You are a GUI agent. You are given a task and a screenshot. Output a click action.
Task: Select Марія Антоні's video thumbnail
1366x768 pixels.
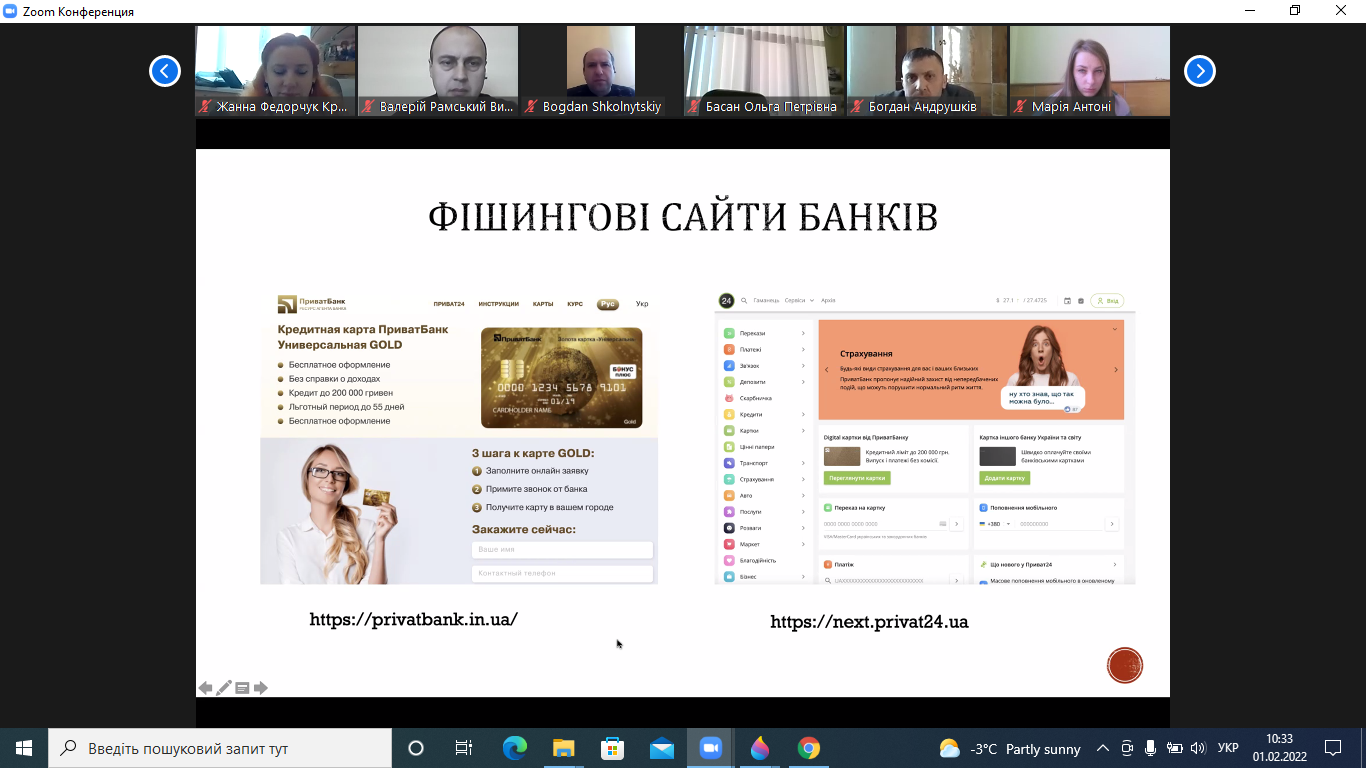1090,71
